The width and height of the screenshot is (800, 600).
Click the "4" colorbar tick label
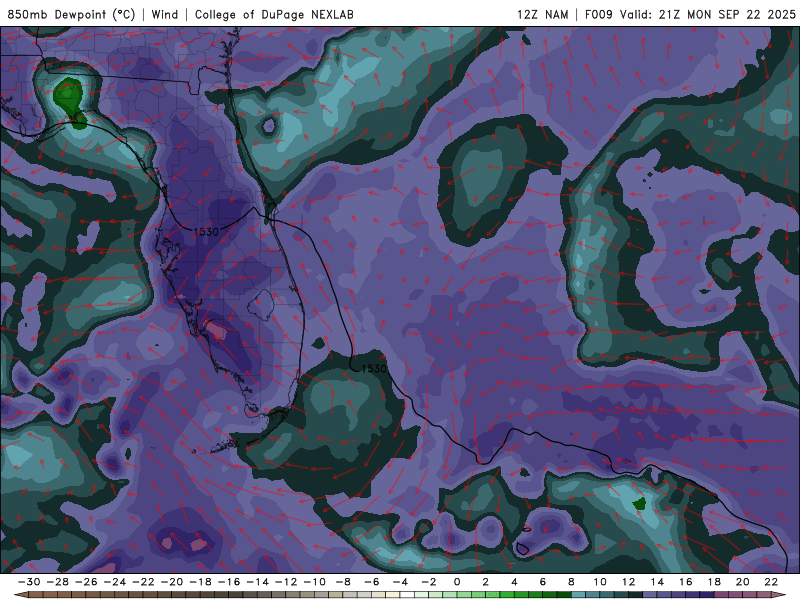pos(514,582)
